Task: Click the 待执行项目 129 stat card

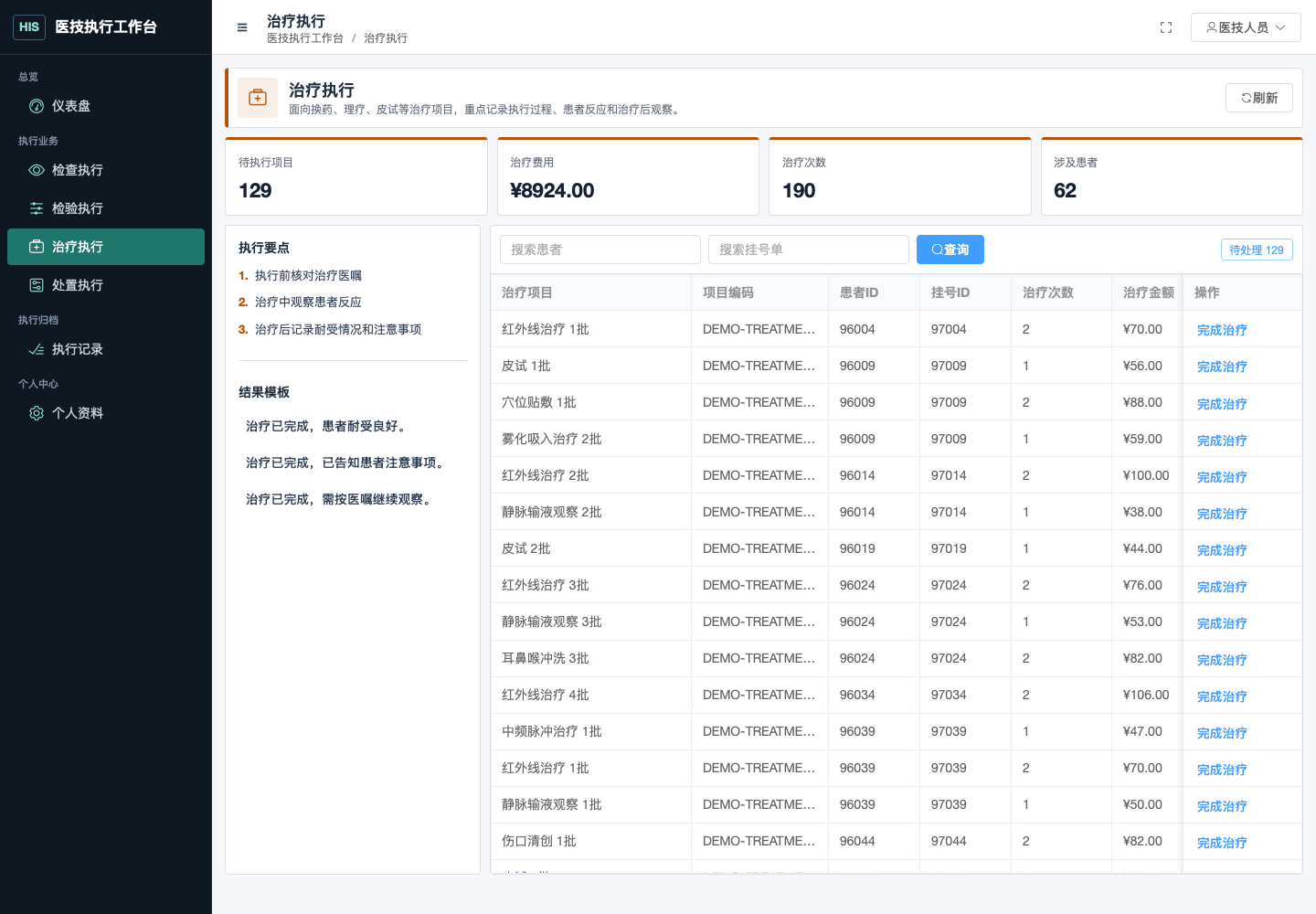Action: click(x=356, y=176)
